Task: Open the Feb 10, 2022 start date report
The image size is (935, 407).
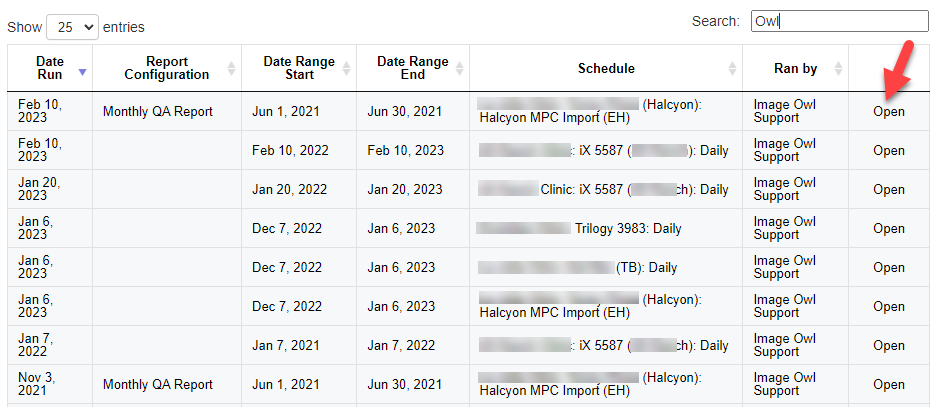Action: click(x=888, y=151)
